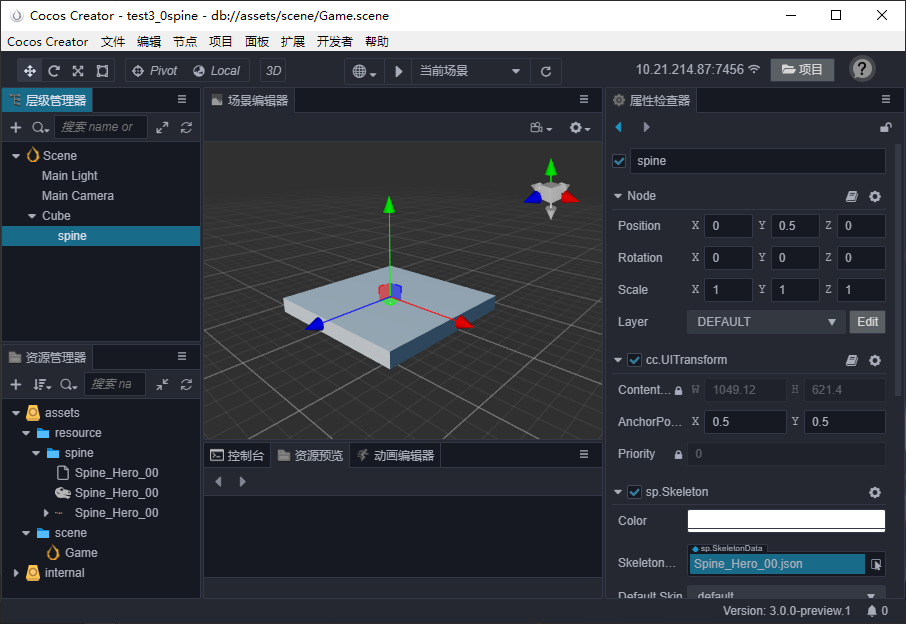Open scene camera settings dropdown

[541, 128]
